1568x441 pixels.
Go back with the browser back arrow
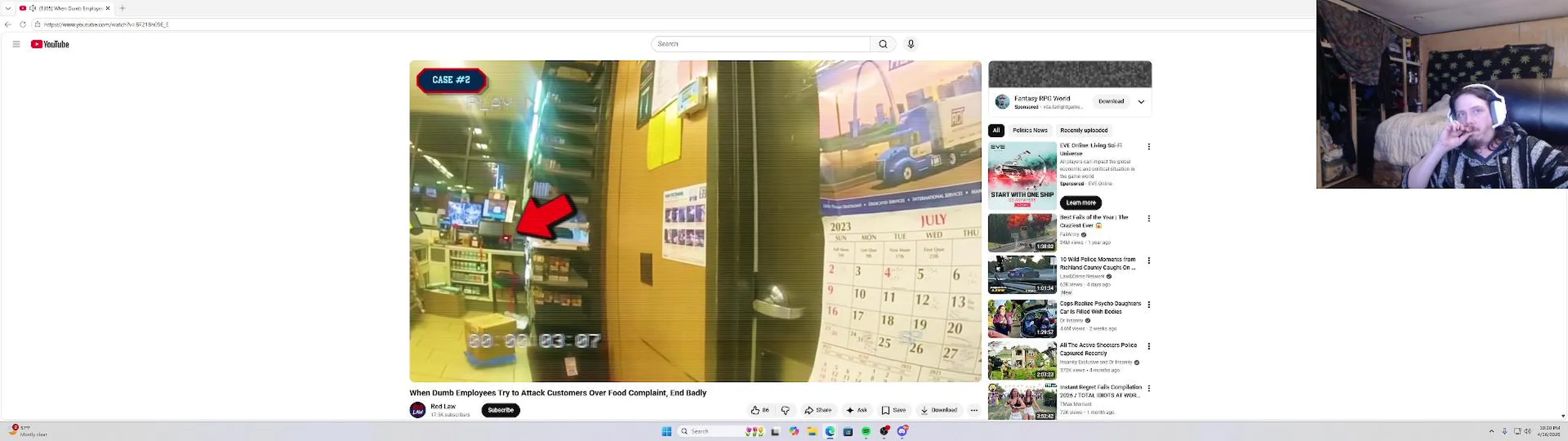8,24
